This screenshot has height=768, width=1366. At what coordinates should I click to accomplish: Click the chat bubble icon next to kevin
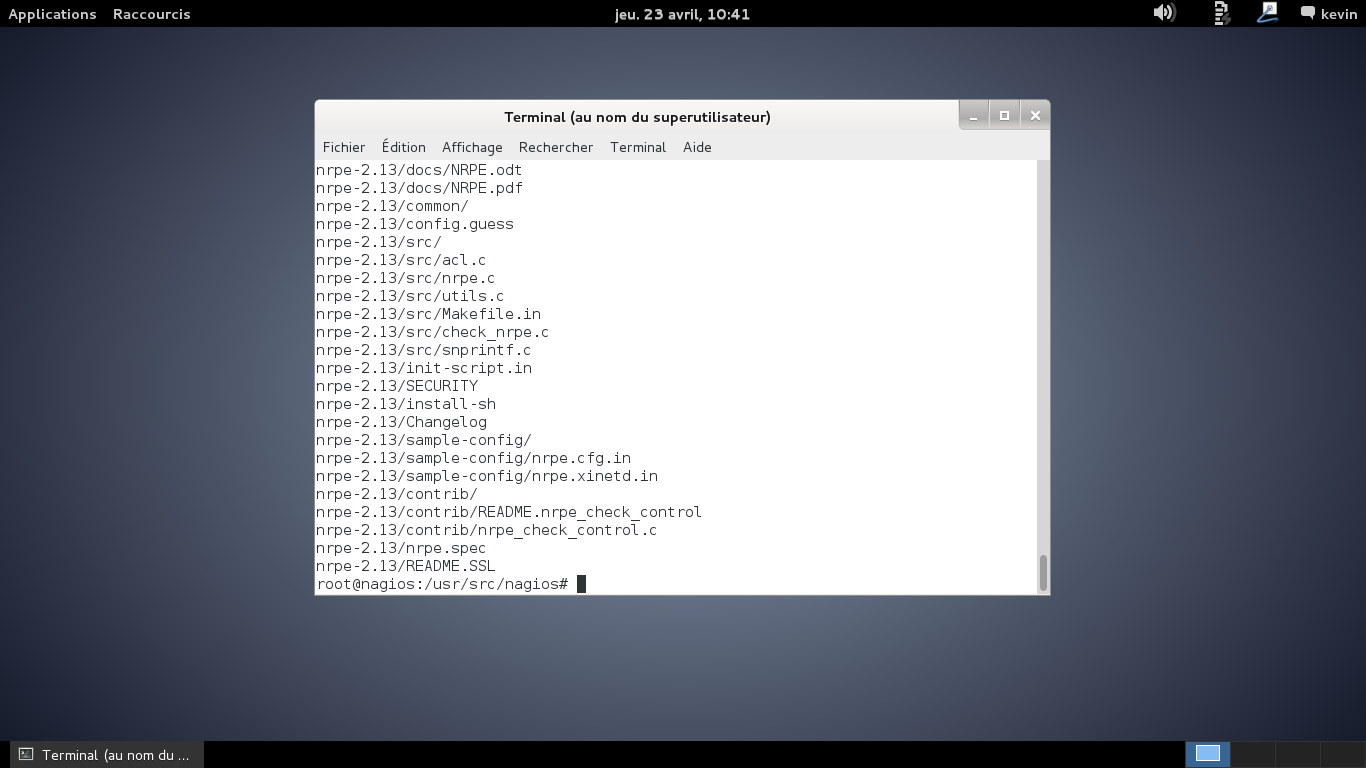coord(1308,13)
